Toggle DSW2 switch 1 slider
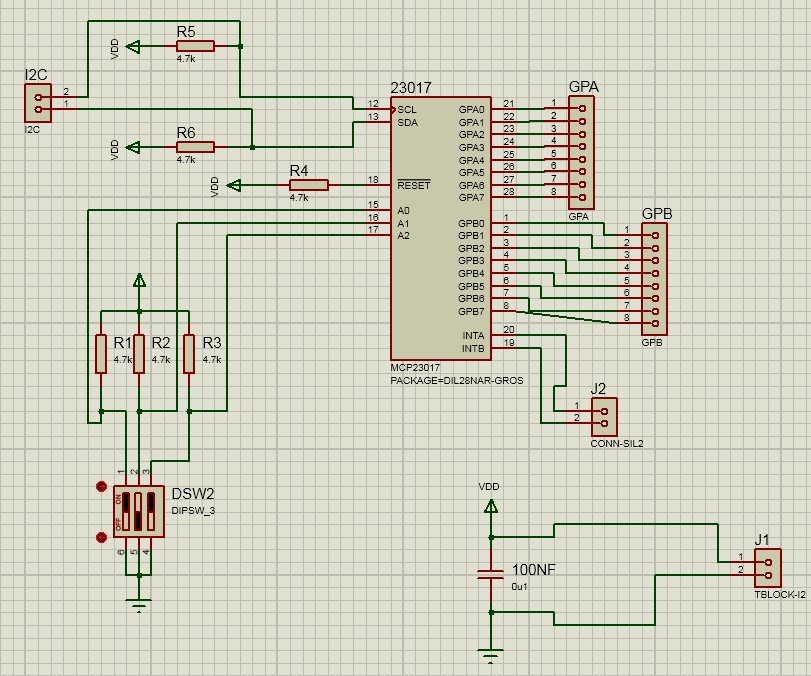The width and height of the screenshot is (811, 676). tap(126, 512)
